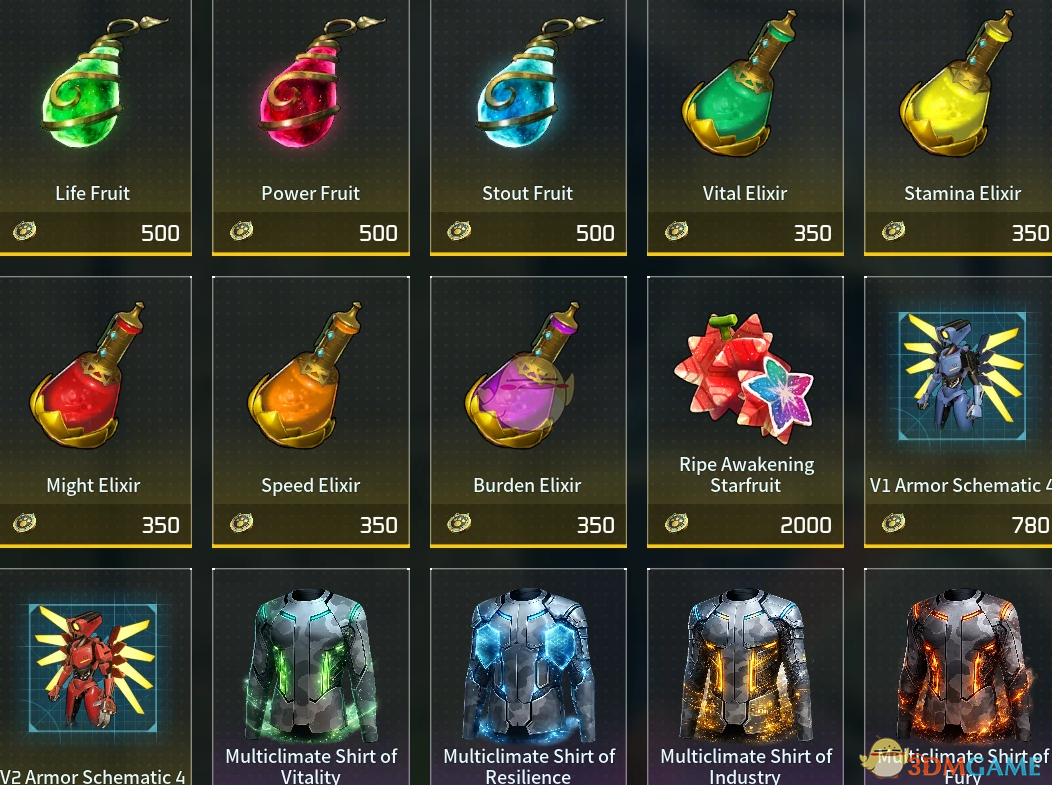1052x785 pixels.
Task: Click the orange Speed Elixir bottle
Action: click(x=306, y=376)
